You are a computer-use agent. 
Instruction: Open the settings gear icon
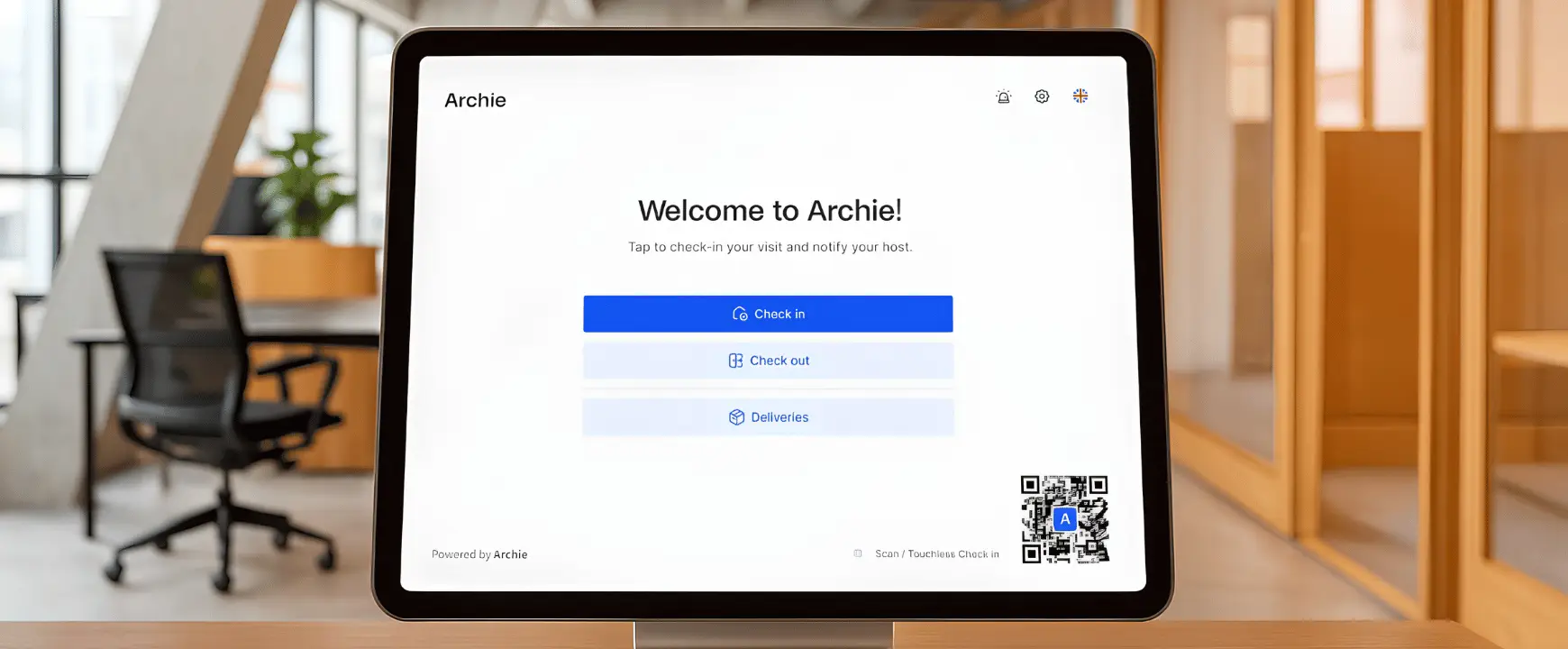pos(1042,96)
